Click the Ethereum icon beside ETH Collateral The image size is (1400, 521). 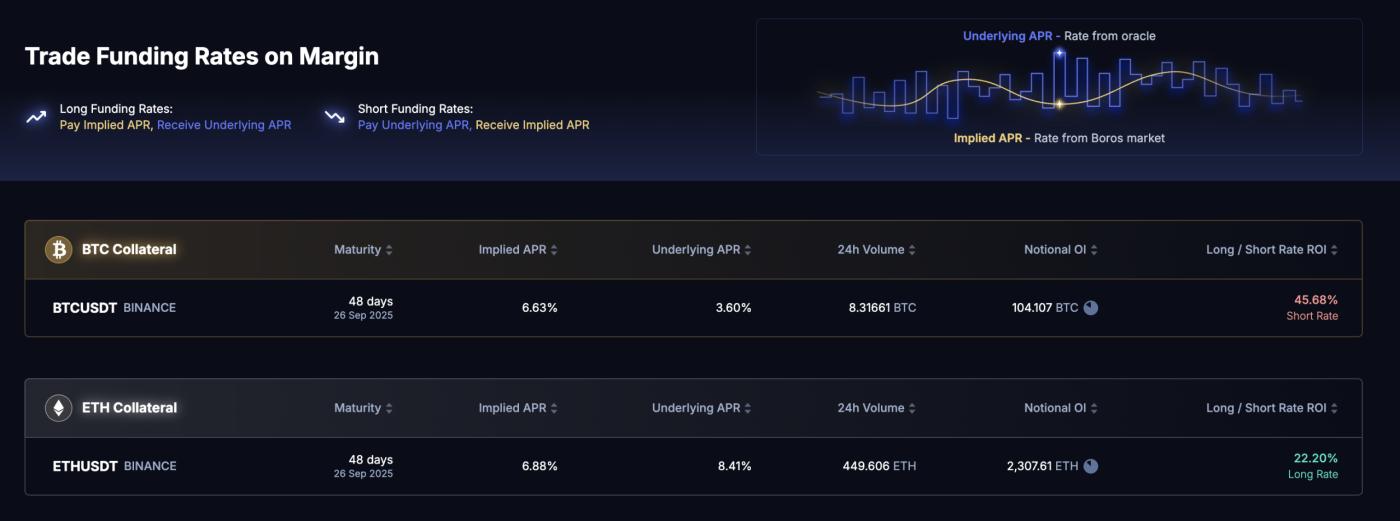(x=58, y=408)
